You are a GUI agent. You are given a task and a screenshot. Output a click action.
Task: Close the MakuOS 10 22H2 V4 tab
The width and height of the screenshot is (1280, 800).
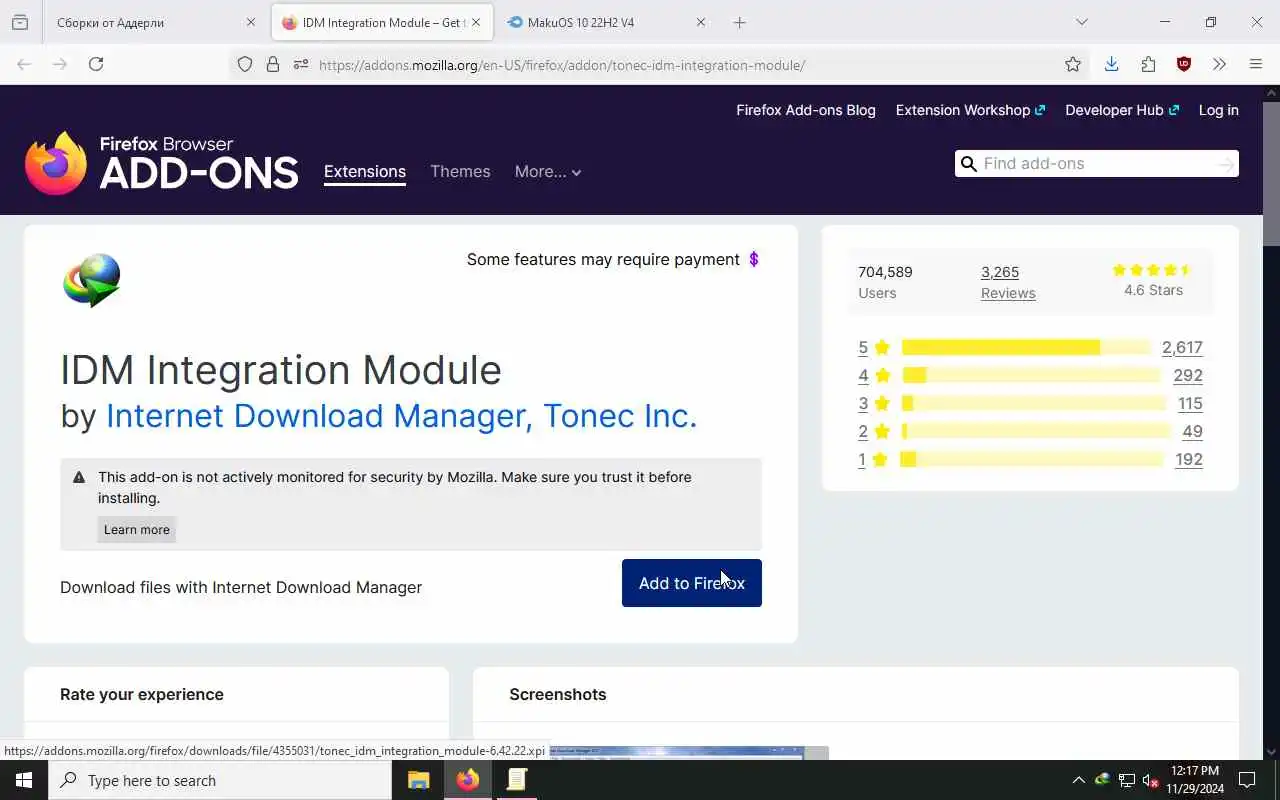(700, 22)
